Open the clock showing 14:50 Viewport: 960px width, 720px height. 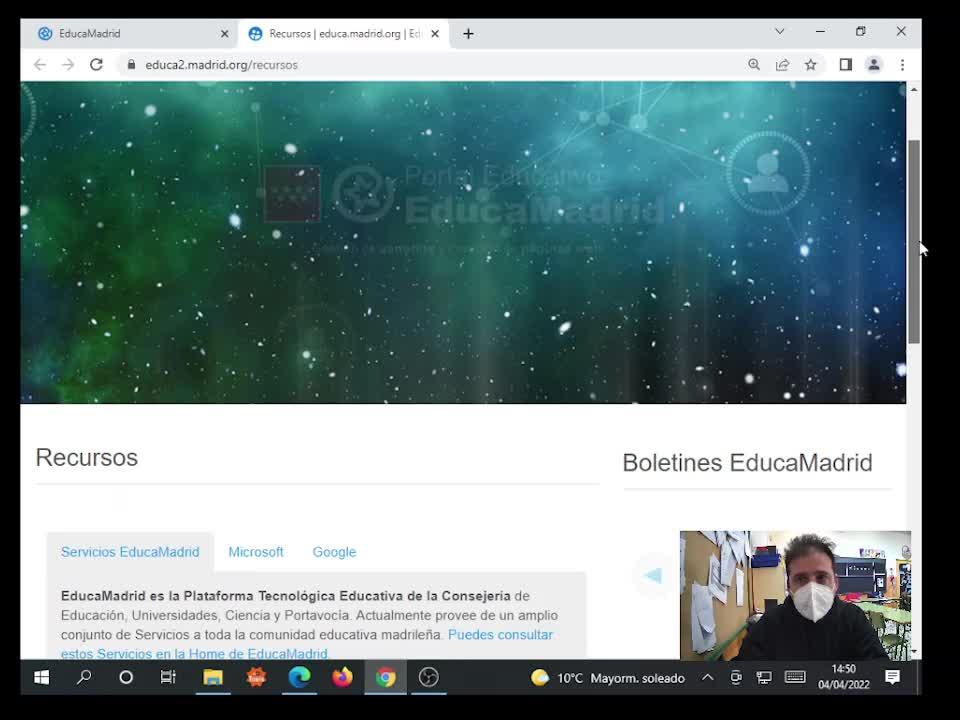coord(844,677)
